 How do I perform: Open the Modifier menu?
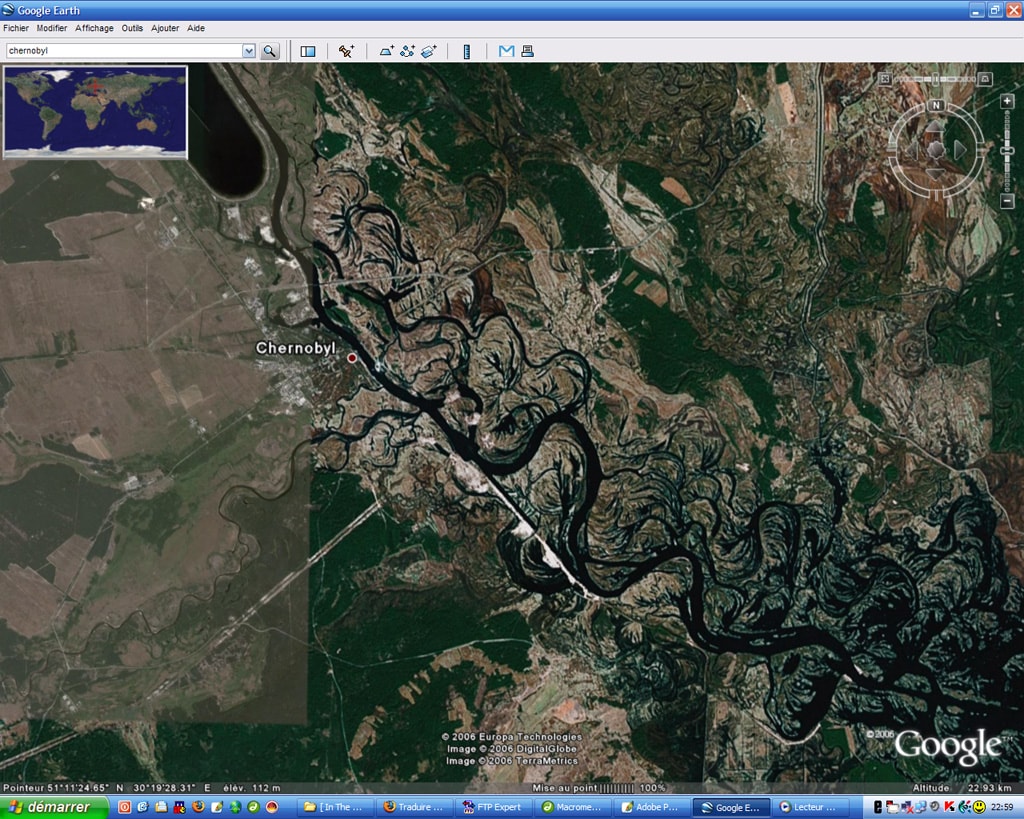[x=52, y=28]
